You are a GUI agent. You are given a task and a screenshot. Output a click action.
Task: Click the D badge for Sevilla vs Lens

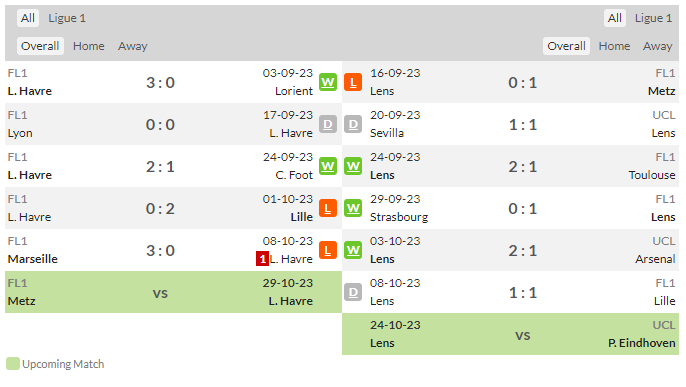coord(353,124)
